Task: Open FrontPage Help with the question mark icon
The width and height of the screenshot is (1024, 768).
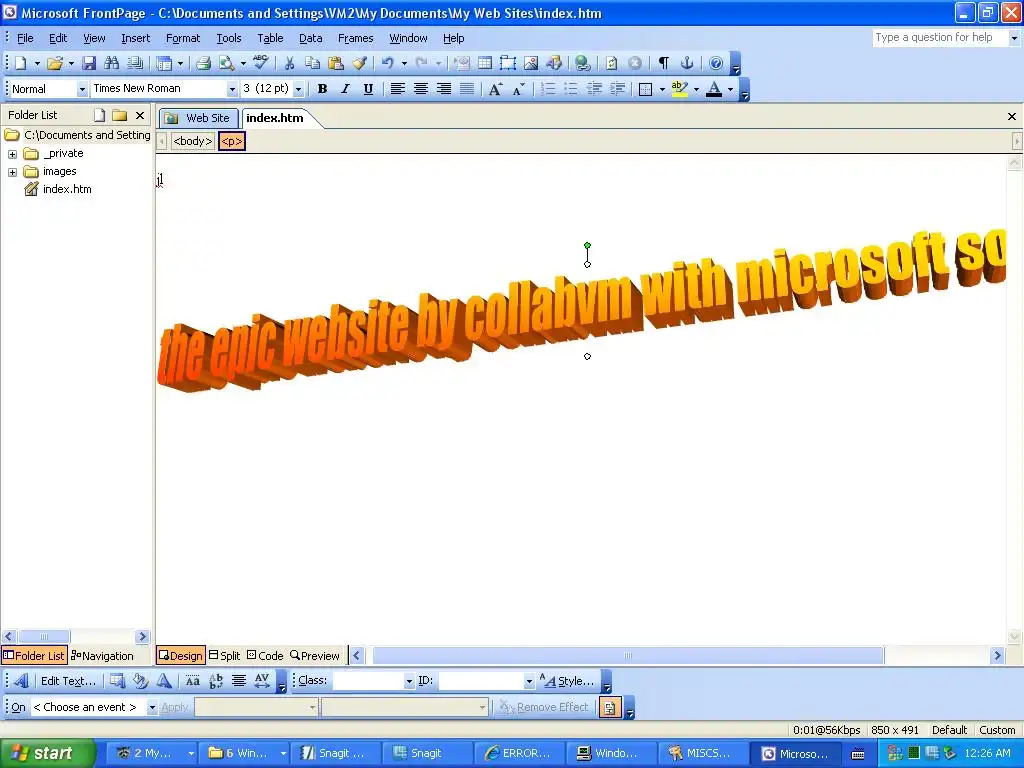Action: pos(716,63)
